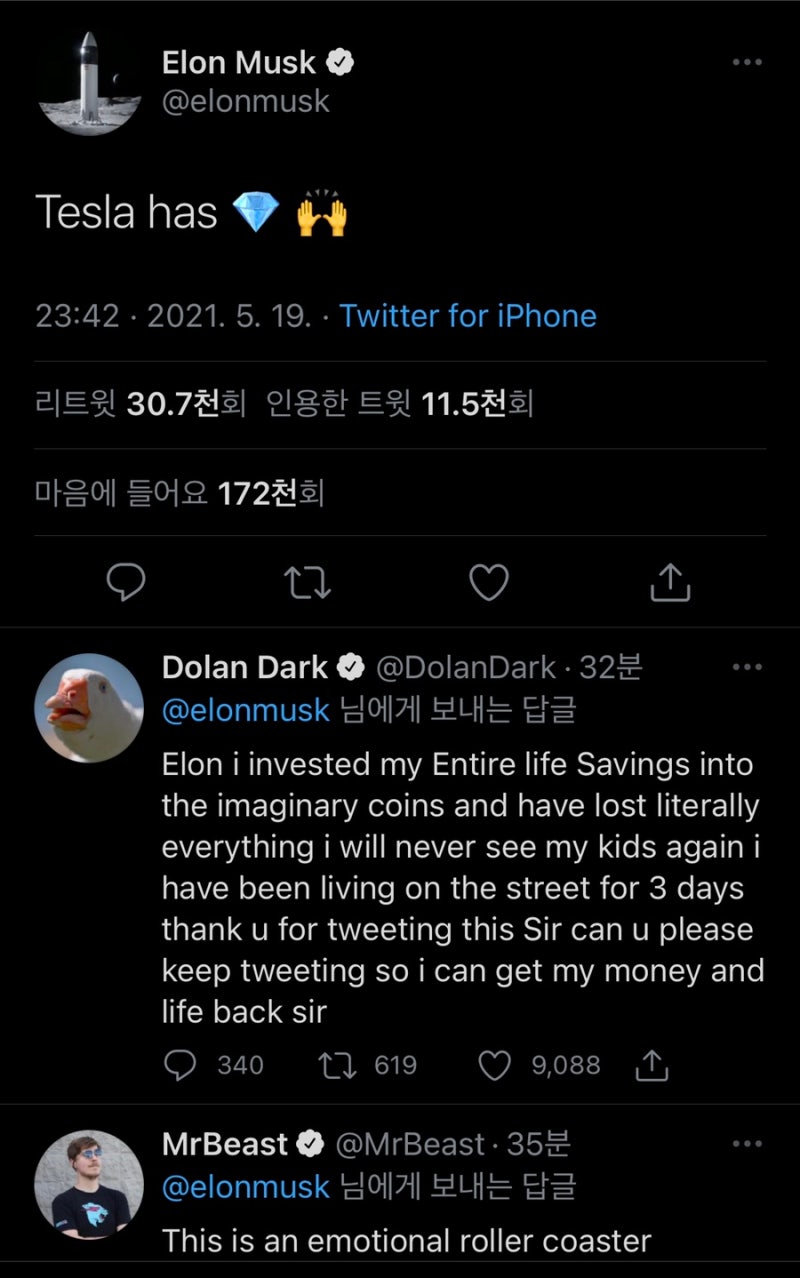Click the reply icon under Elon's tweet
This screenshot has height=1278, width=800.
click(126, 582)
